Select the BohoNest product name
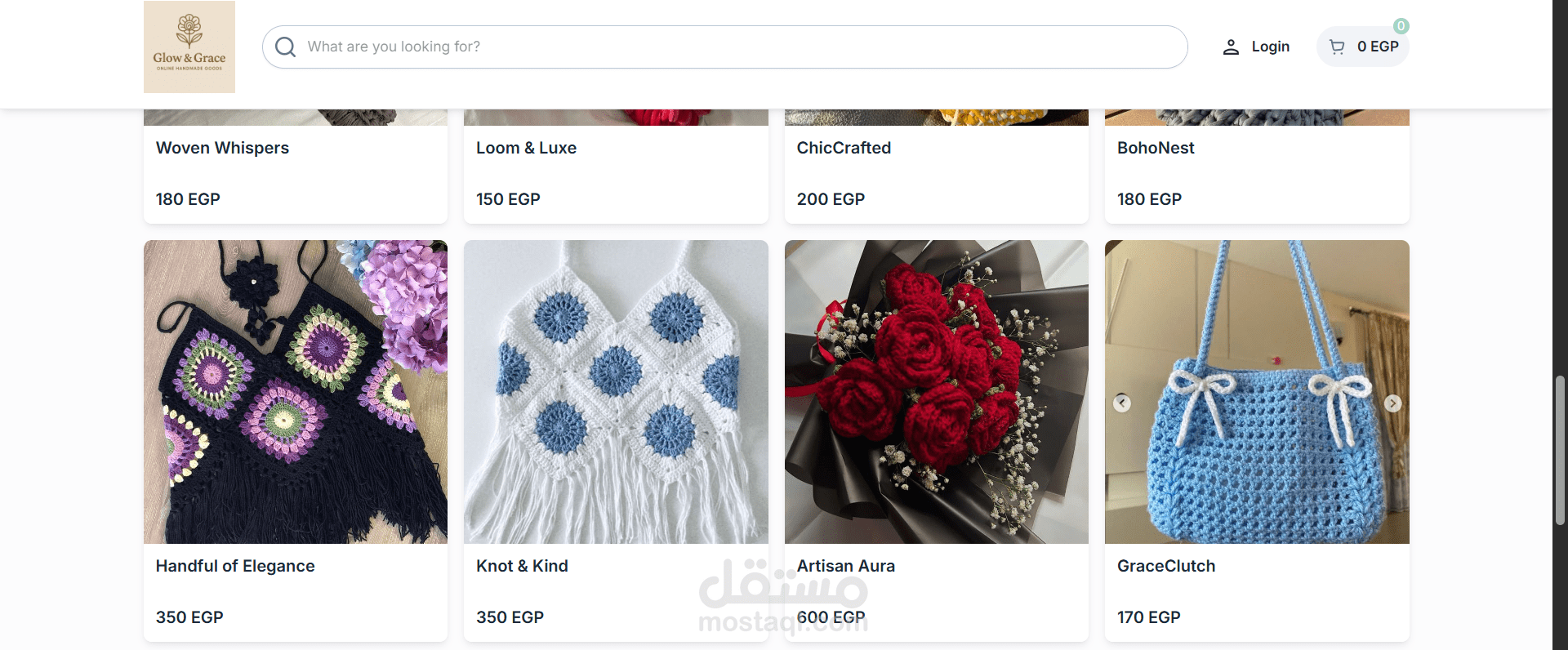1568x650 pixels. tap(1156, 148)
